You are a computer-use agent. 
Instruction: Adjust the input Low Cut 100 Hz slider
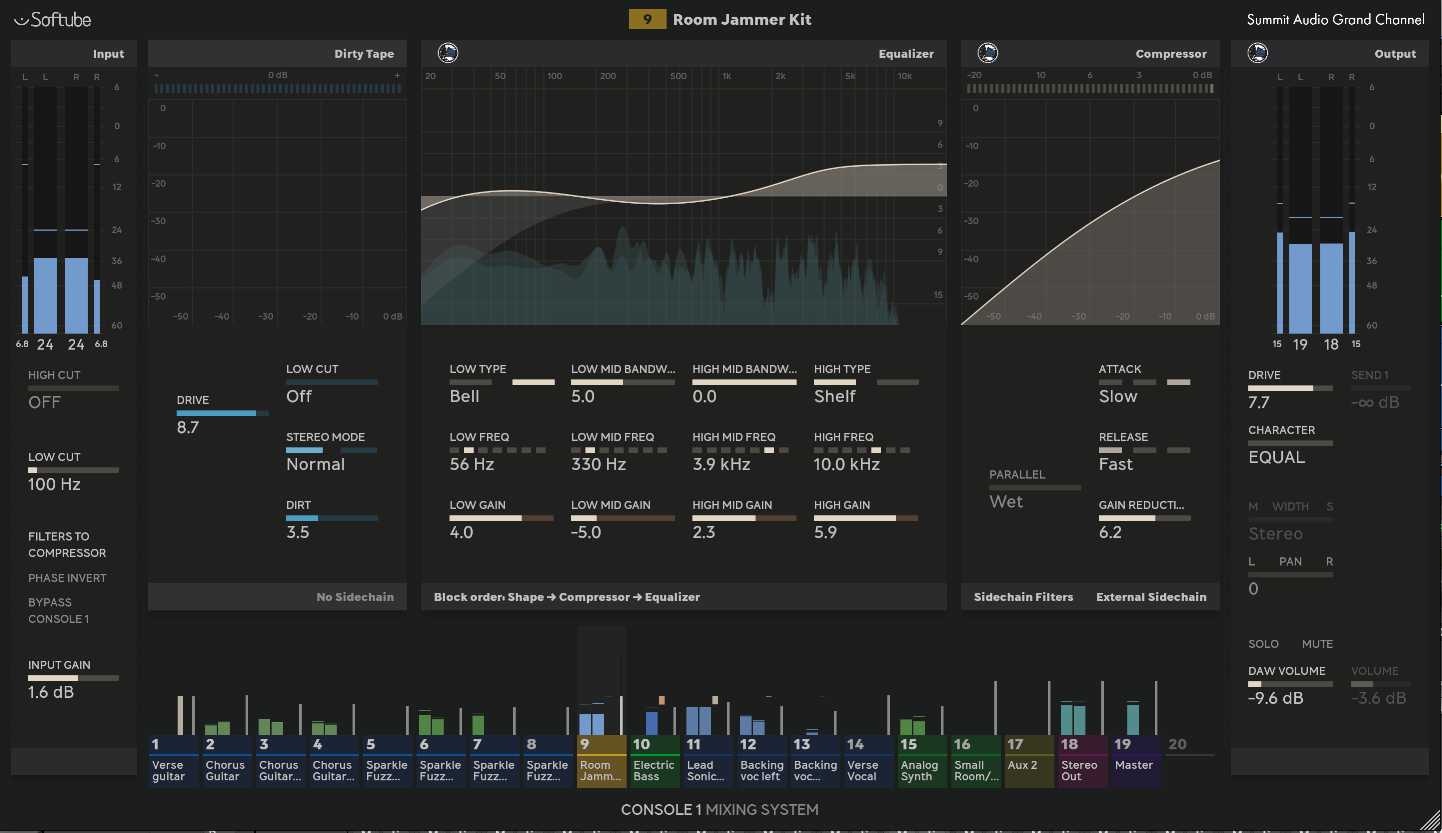pyautogui.click(x=73, y=470)
